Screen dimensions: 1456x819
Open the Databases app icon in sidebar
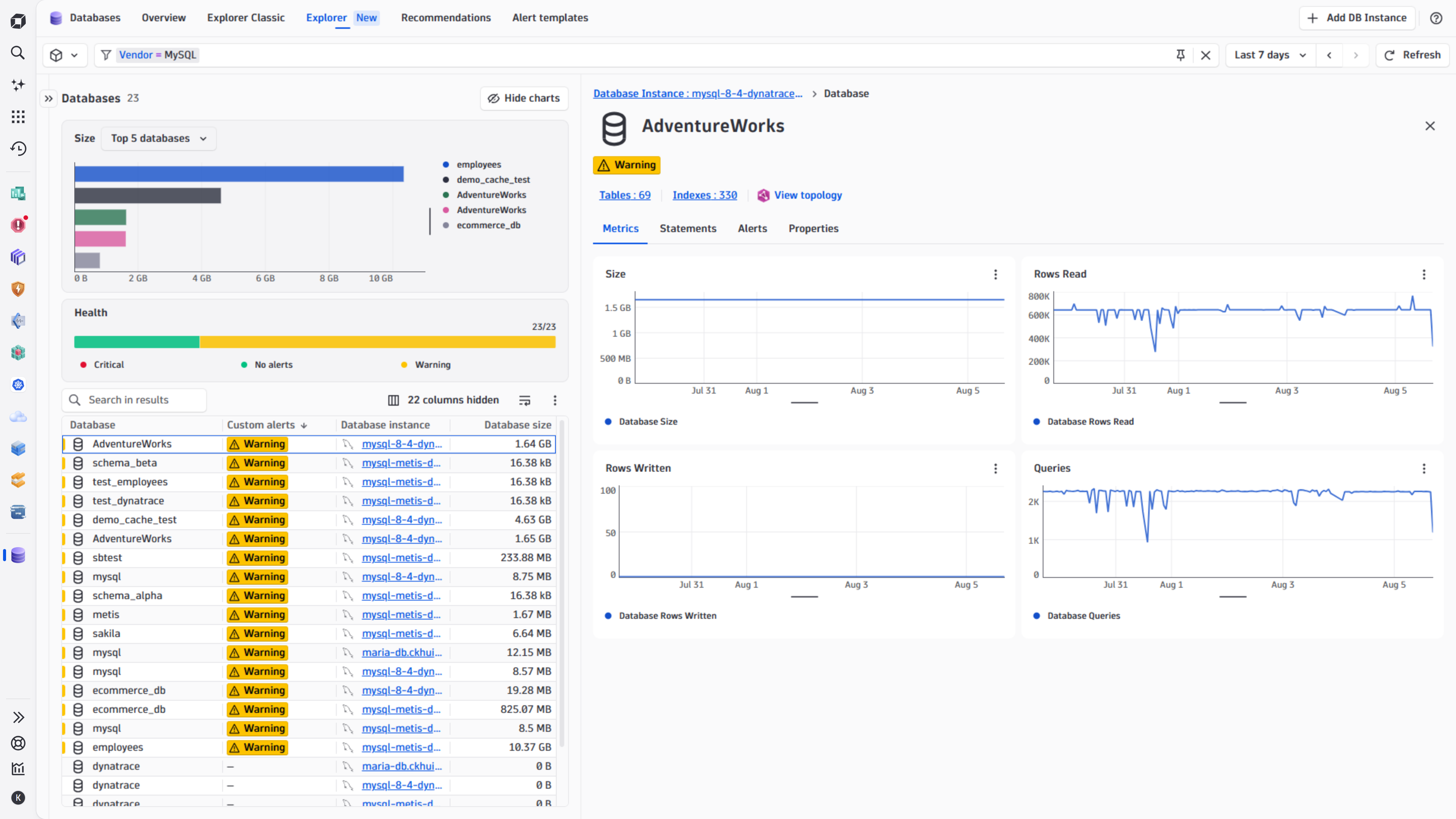pyautogui.click(x=18, y=555)
